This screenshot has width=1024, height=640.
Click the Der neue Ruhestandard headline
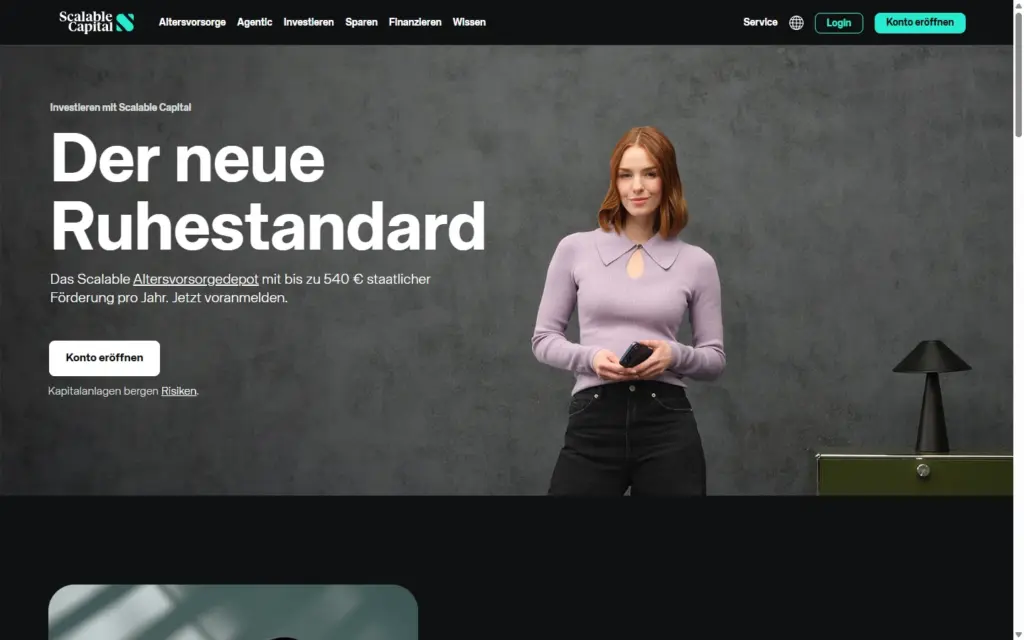click(268, 191)
